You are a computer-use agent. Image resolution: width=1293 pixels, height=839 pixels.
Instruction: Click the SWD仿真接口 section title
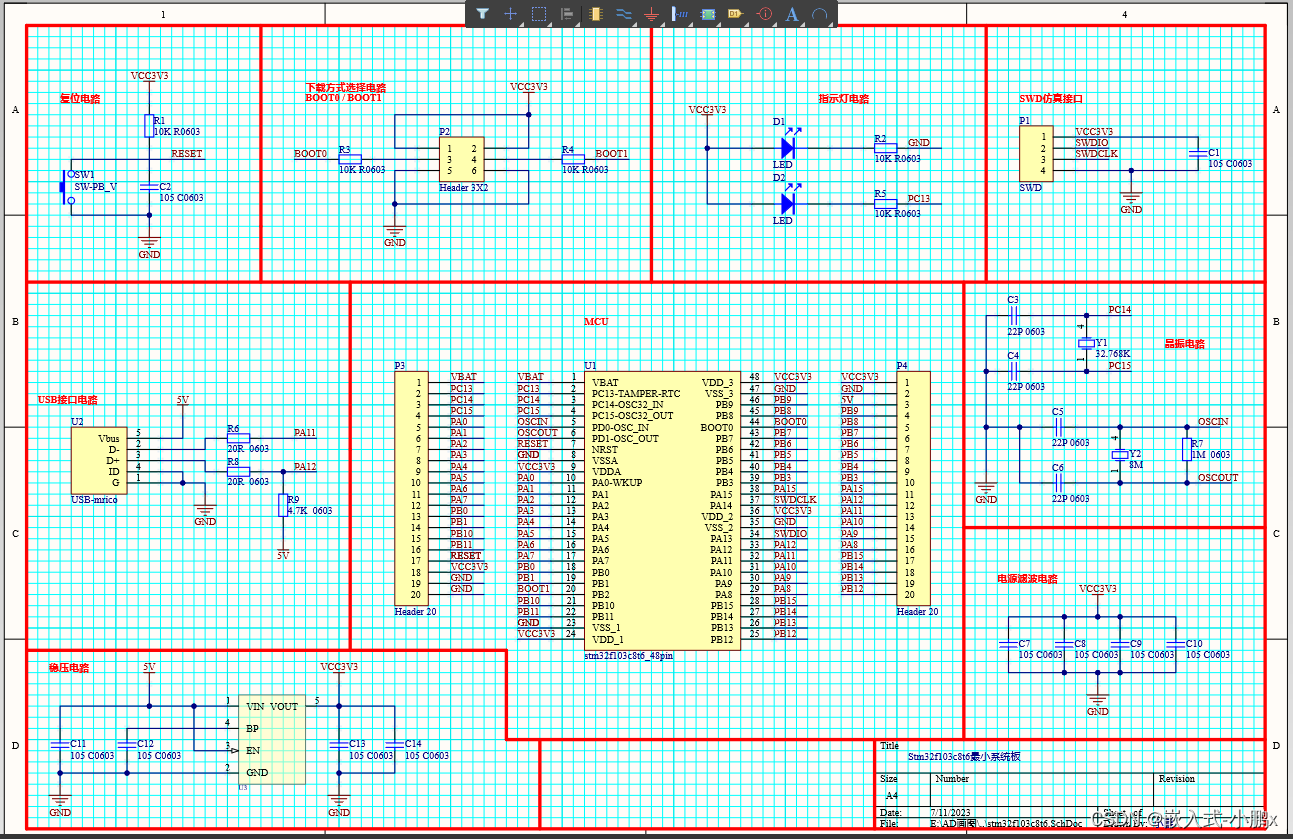tap(1051, 99)
